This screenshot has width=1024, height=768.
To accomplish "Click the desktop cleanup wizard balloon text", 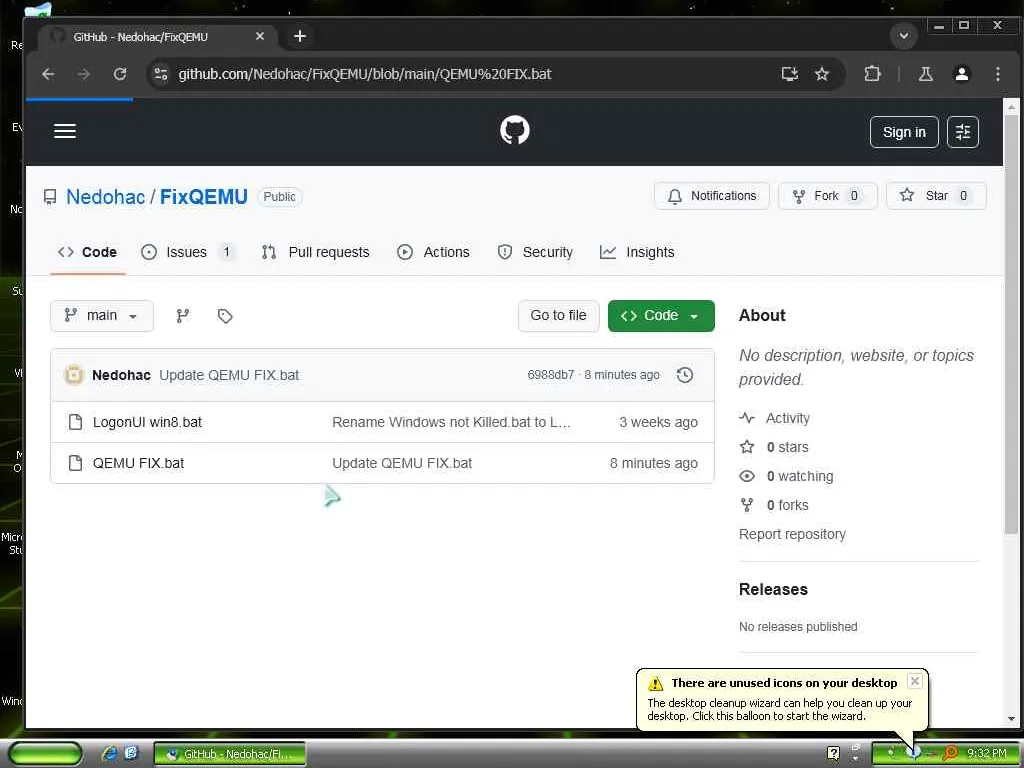I will click(779, 709).
